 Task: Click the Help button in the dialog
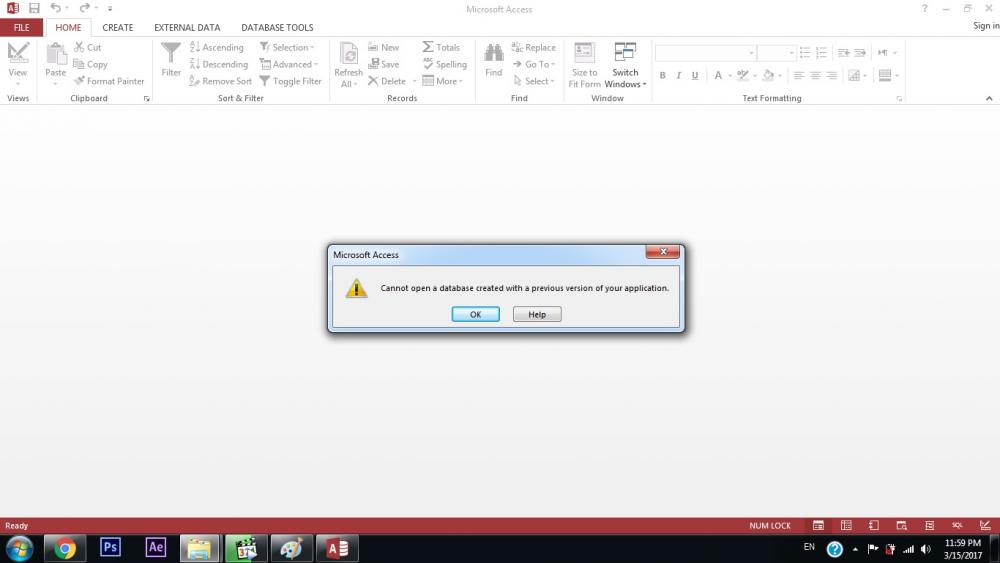537,314
